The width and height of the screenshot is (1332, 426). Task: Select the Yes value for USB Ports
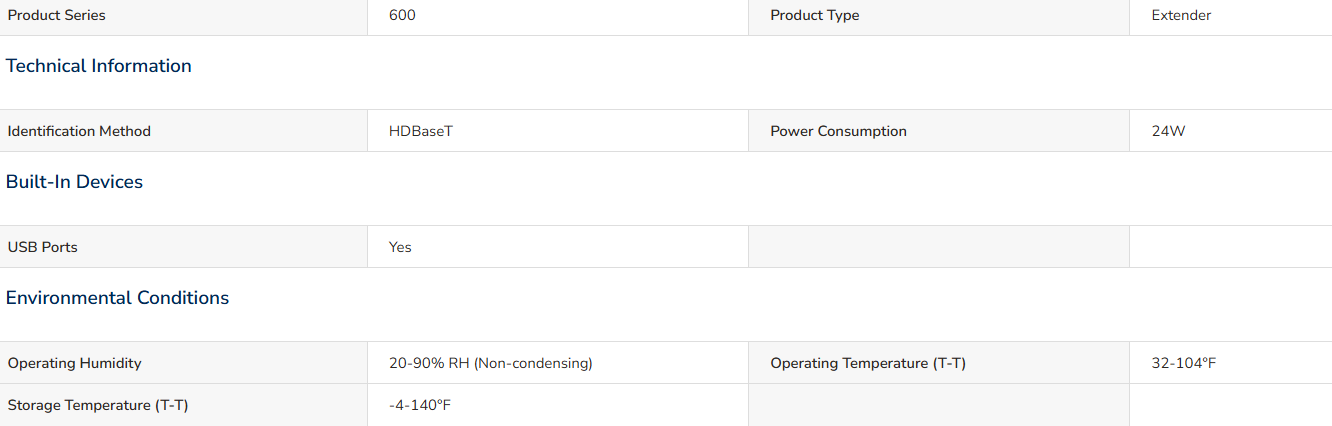[x=400, y=247]
